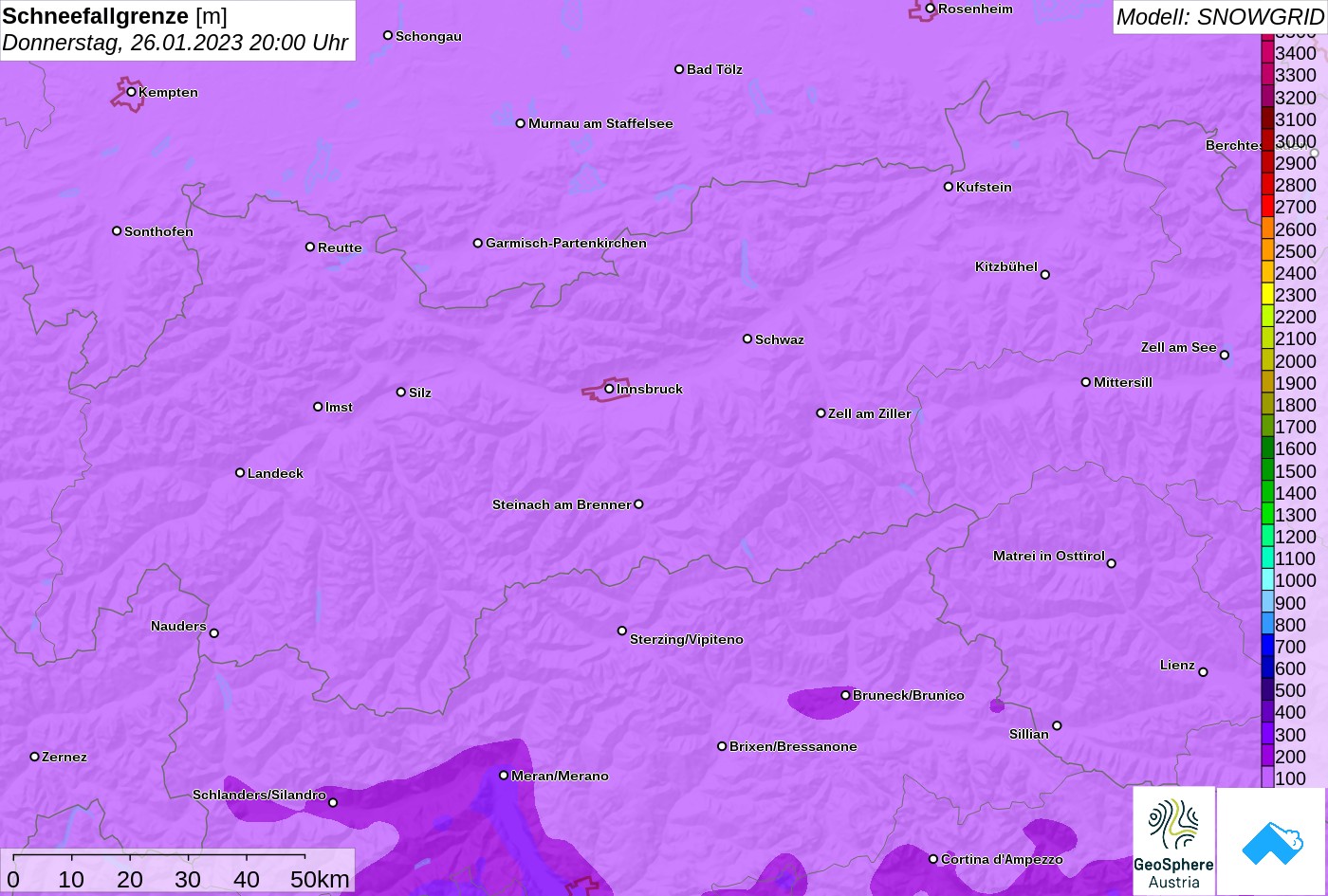Click the Zernez marker dot

(x=35, y=757)
